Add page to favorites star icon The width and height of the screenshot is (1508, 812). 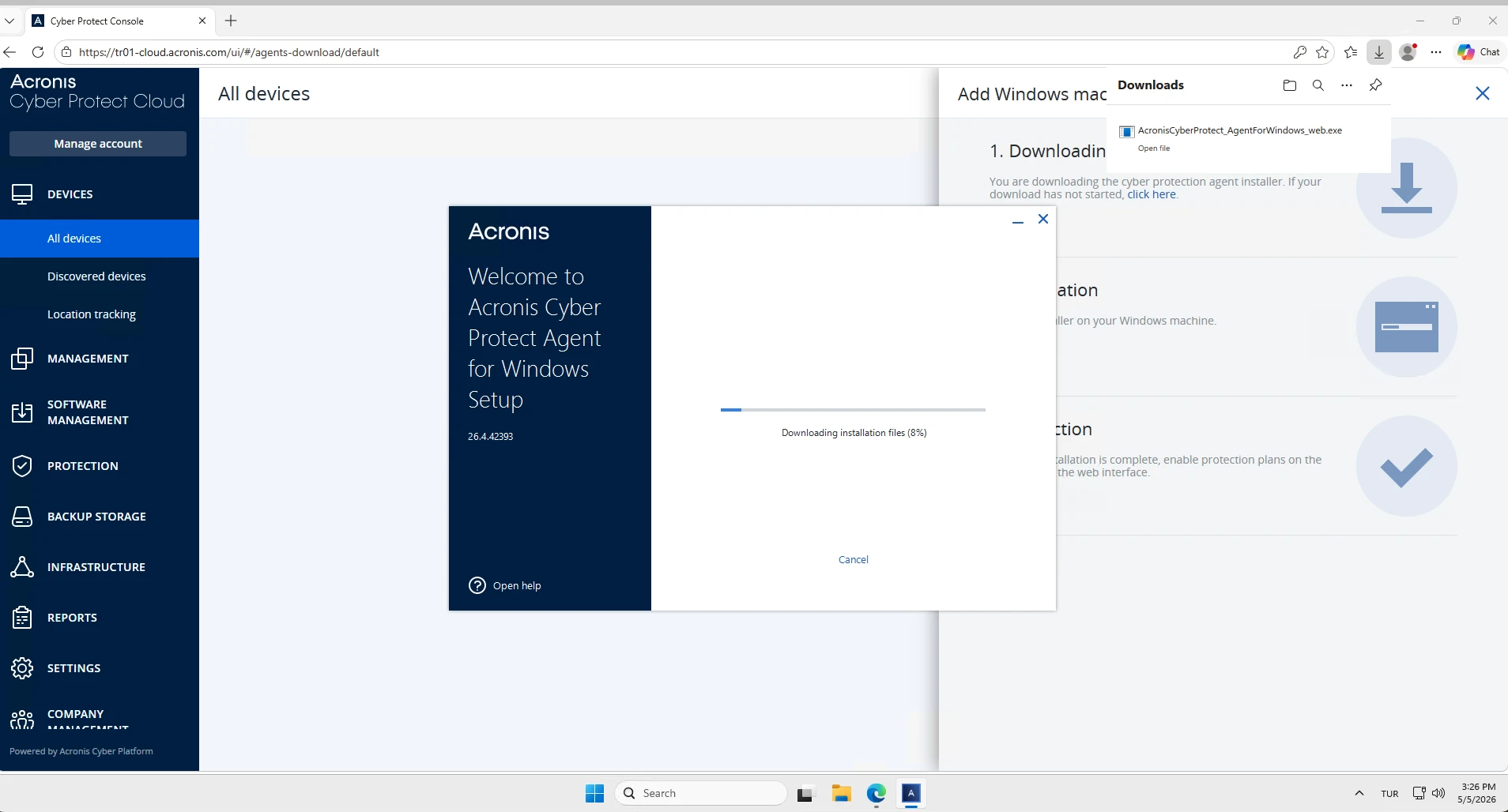click(1322, 52)
